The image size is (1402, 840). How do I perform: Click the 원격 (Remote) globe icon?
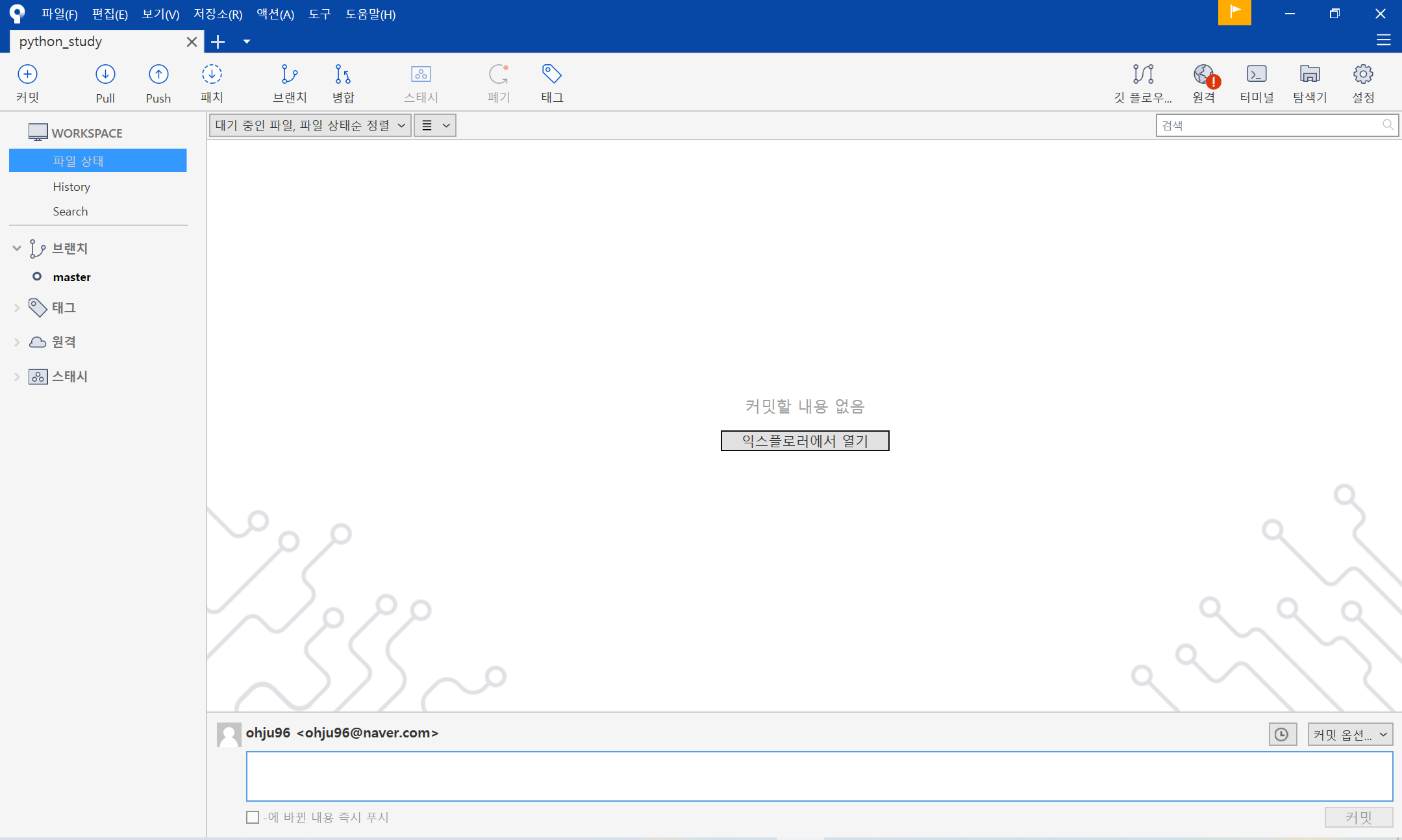1204,75
